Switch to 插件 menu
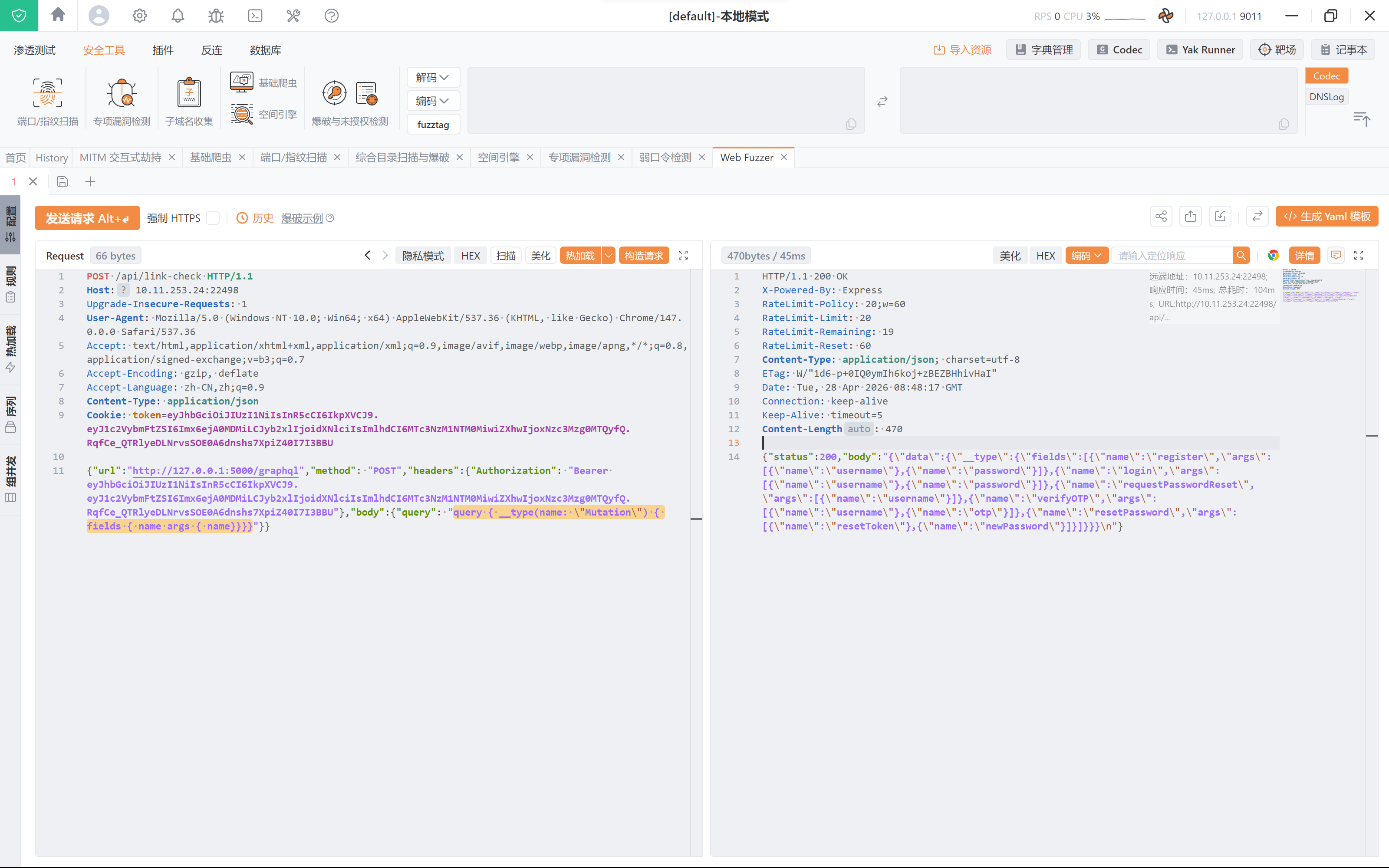This screenshot has width=1389, height=868. coord(163,50)
